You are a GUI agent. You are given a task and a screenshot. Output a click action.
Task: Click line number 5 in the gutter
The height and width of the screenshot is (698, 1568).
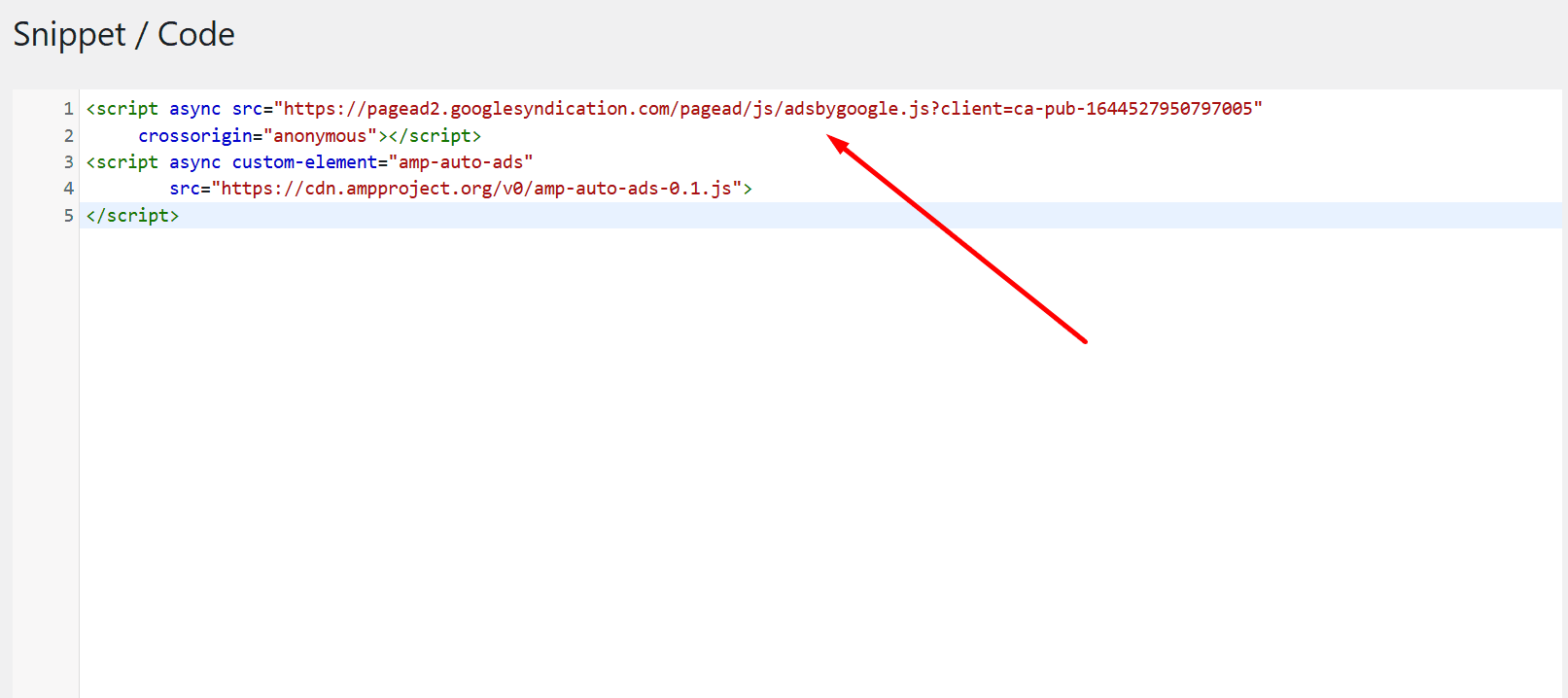click(68, 216)
